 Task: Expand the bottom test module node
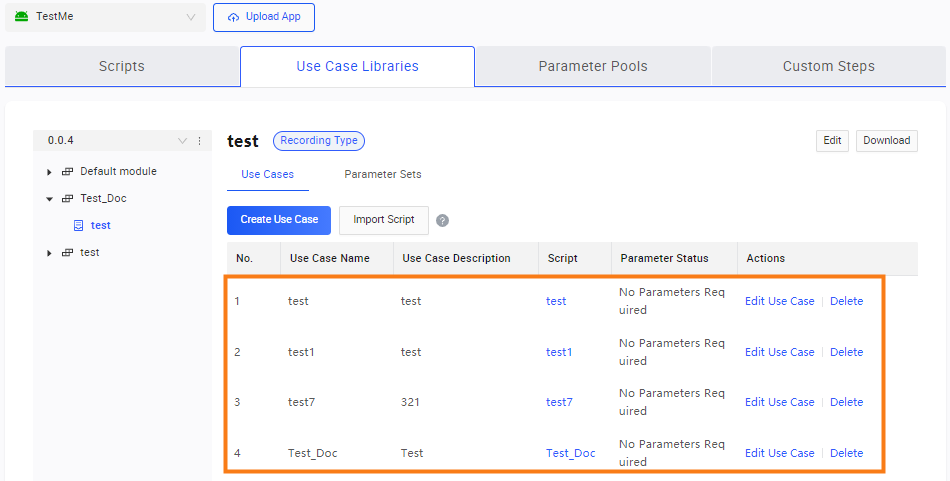[x=49, y=253]
